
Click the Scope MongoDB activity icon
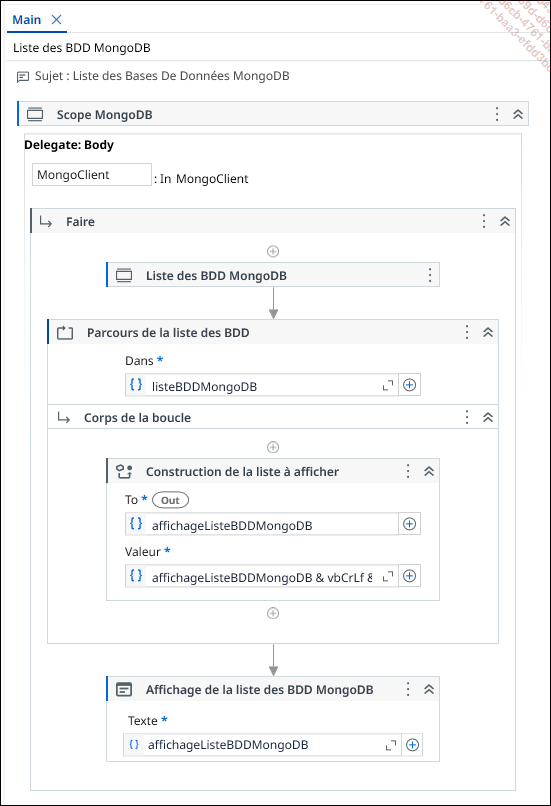pos(35,114)
